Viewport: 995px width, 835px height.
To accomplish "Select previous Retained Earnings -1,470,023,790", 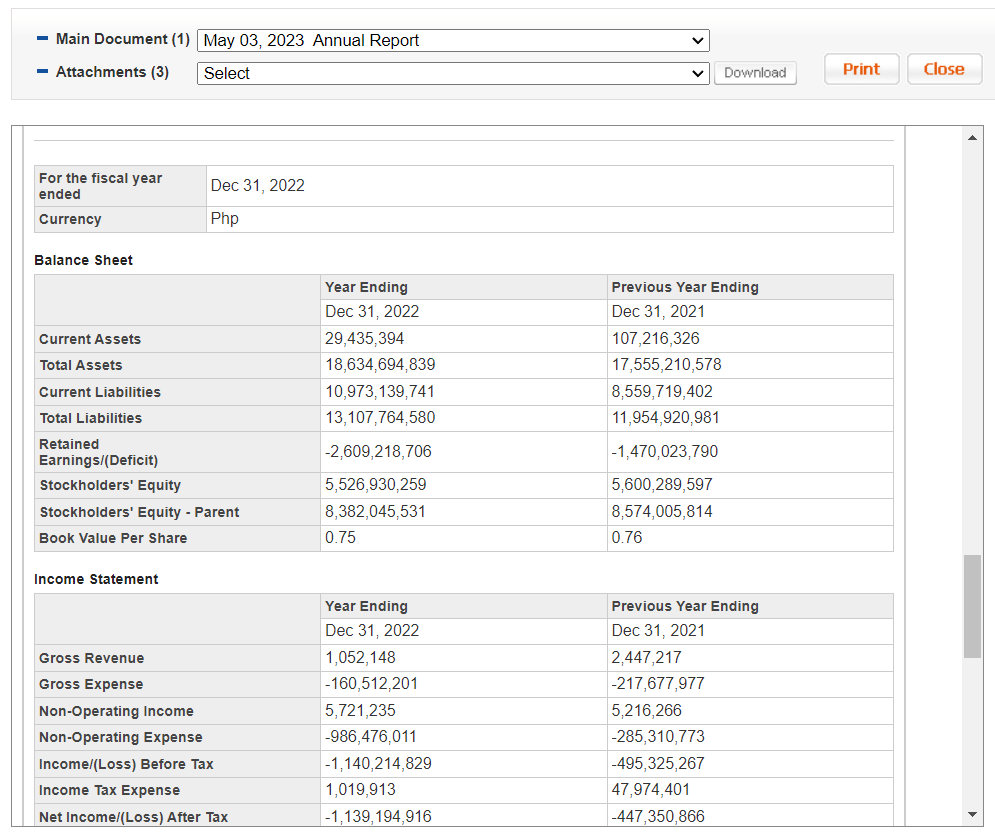I will coord(665,452).
